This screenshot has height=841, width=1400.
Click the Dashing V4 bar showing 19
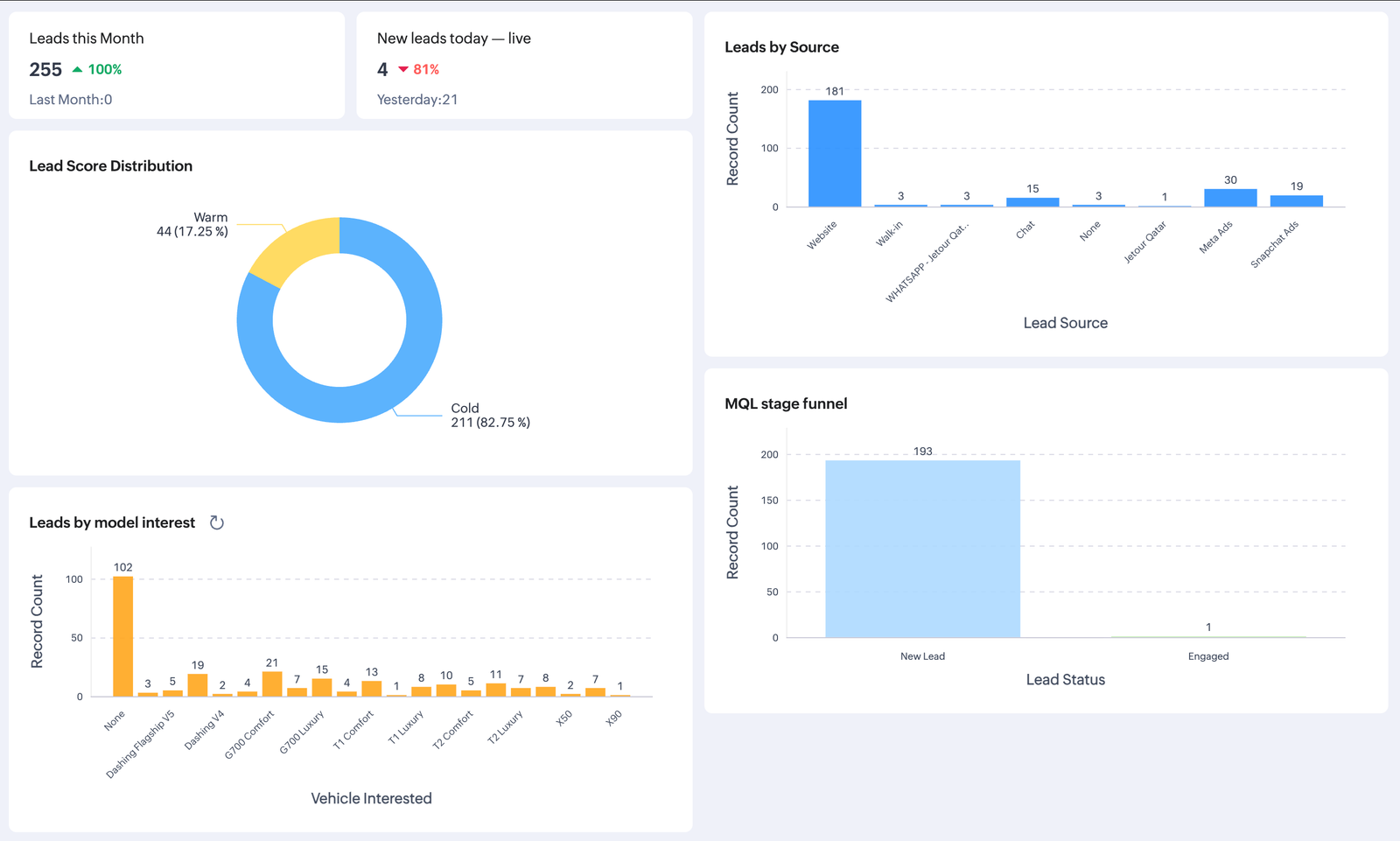198,685
